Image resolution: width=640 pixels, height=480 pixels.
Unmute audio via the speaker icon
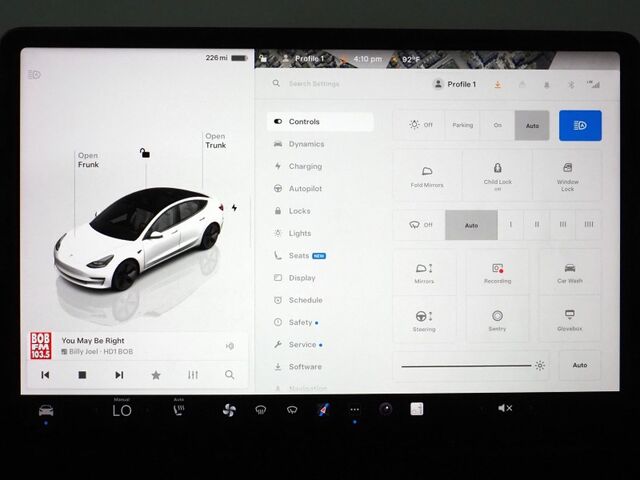click(505, 408)
